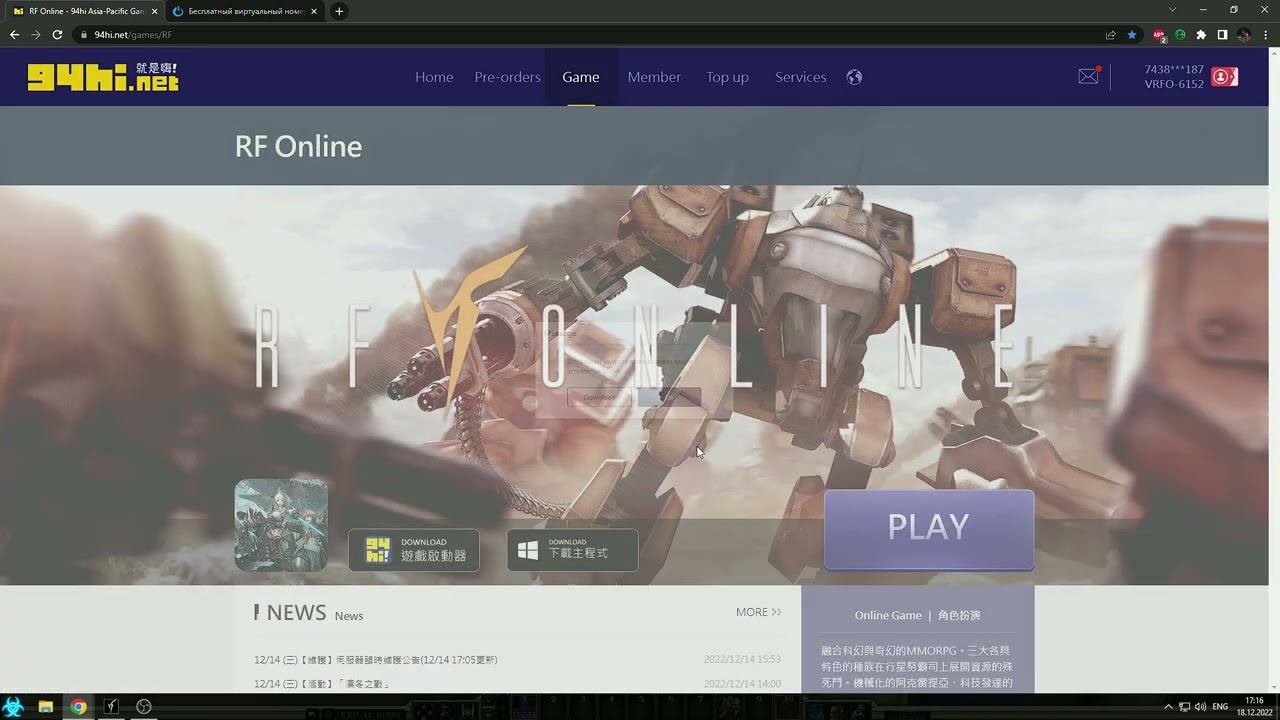The width and height of the screenshot is (1280, 720).
Task: Click the ENG input language indicator
Action: pos(1221,707)
